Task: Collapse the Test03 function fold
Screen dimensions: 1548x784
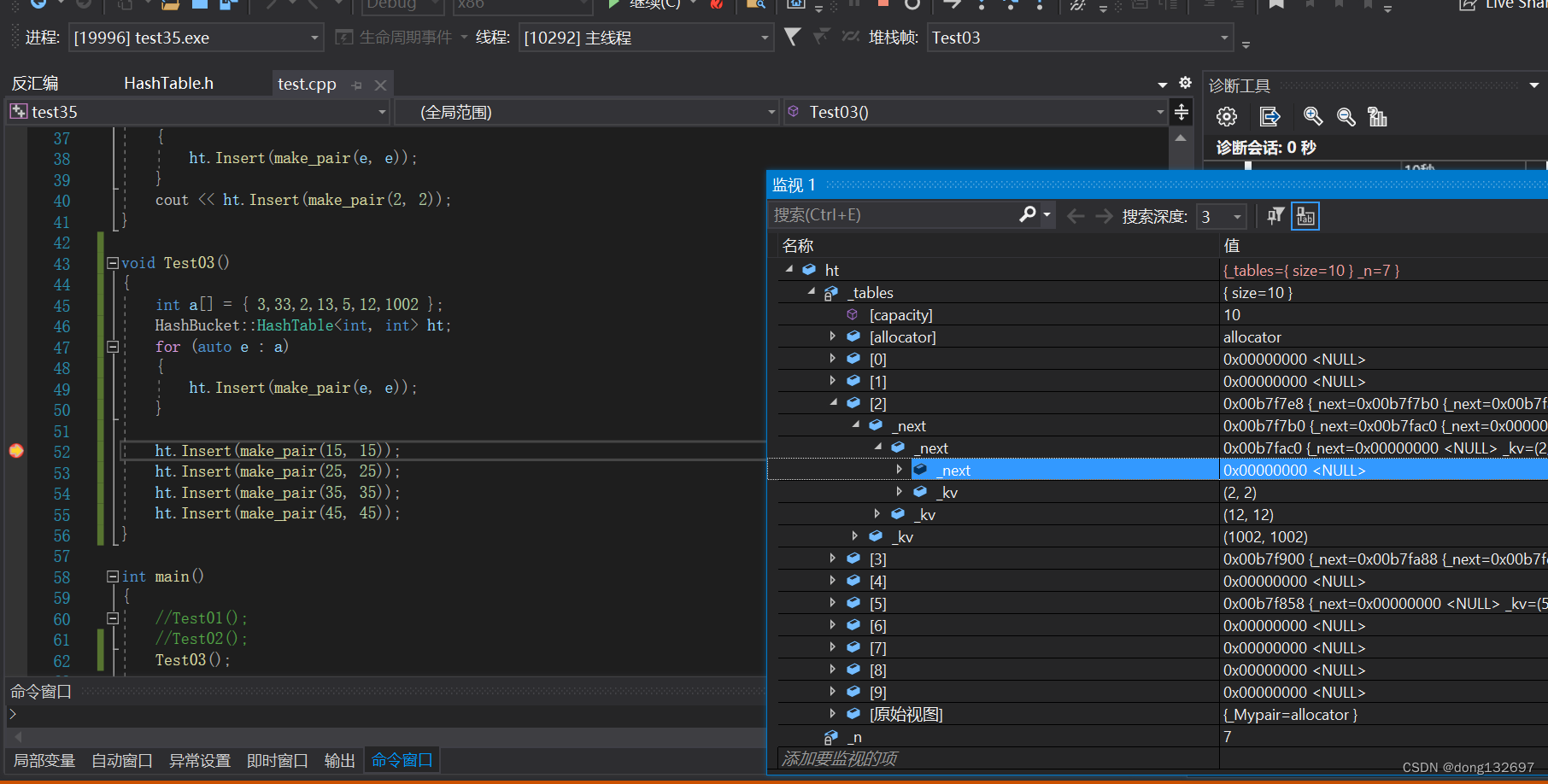Action: 112,263
